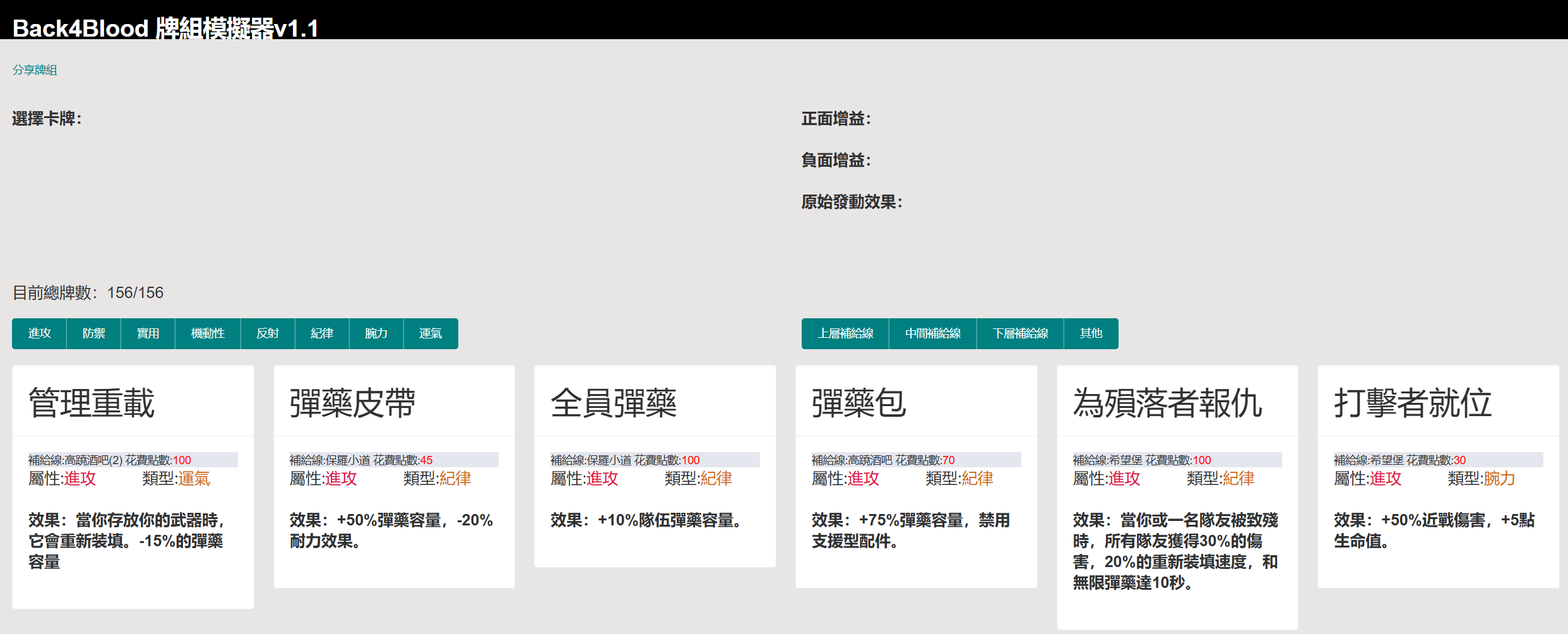Filter cards by 運氣 type
The image size is (1568, 634).
[x=431, y=333]
